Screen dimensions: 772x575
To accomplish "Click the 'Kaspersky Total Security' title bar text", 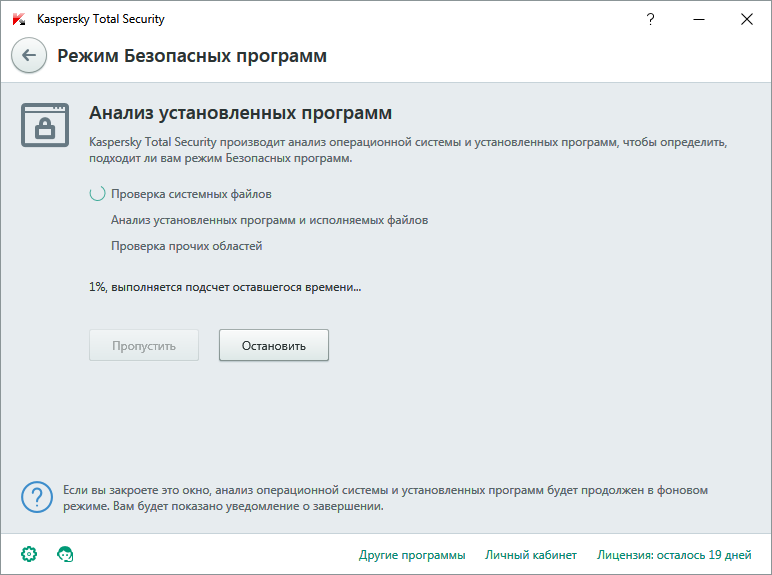I will [x=101, y=19].
